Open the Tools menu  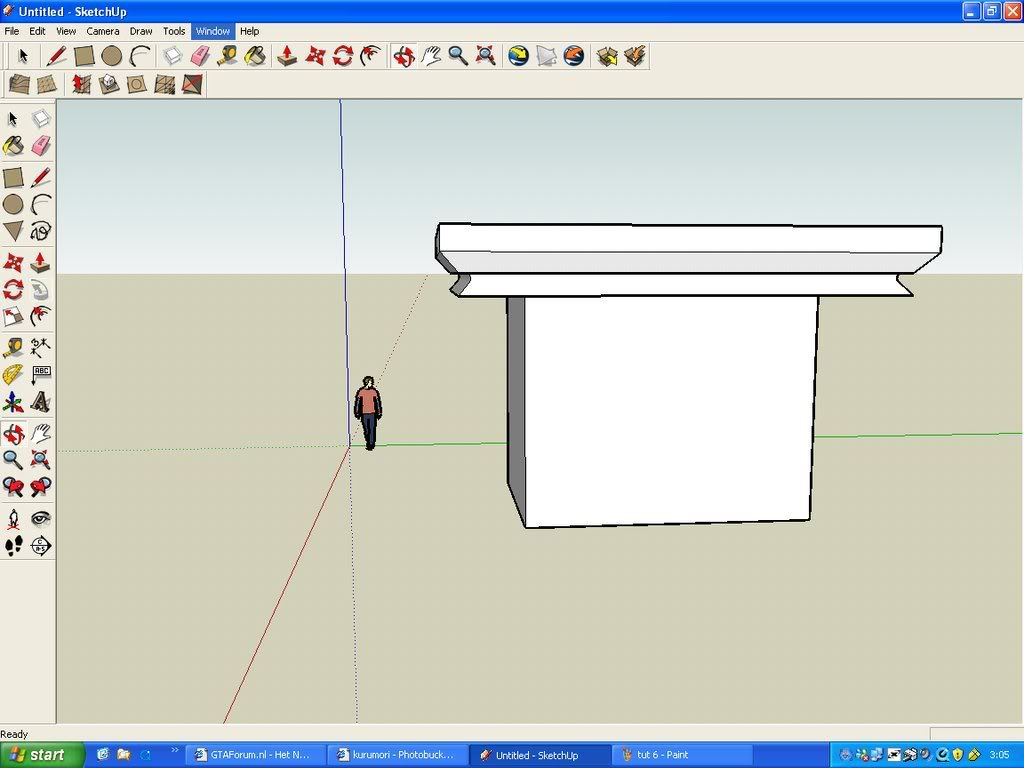tap(174, 31)
